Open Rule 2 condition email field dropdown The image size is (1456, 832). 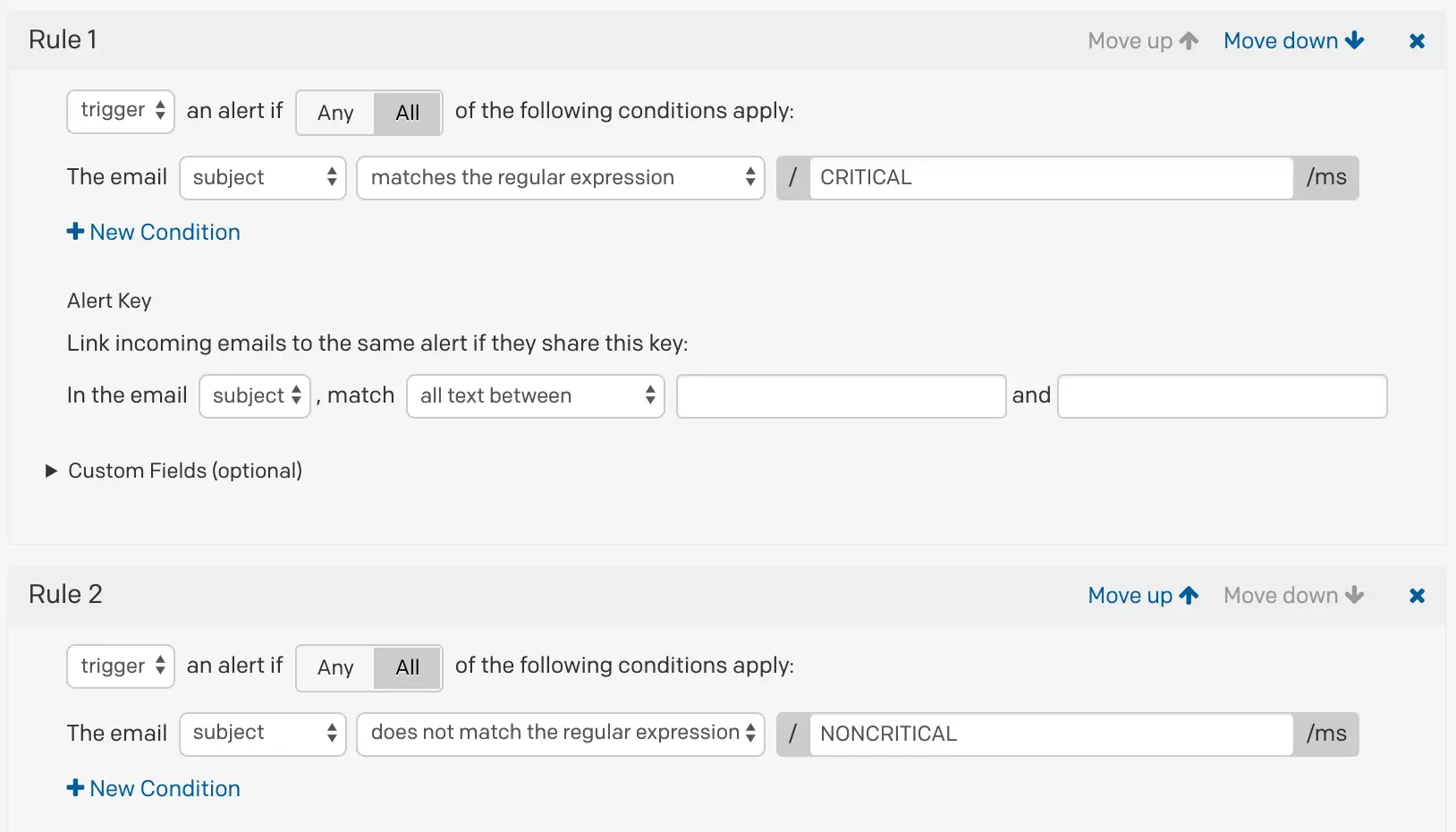click(x=263, y=734)
